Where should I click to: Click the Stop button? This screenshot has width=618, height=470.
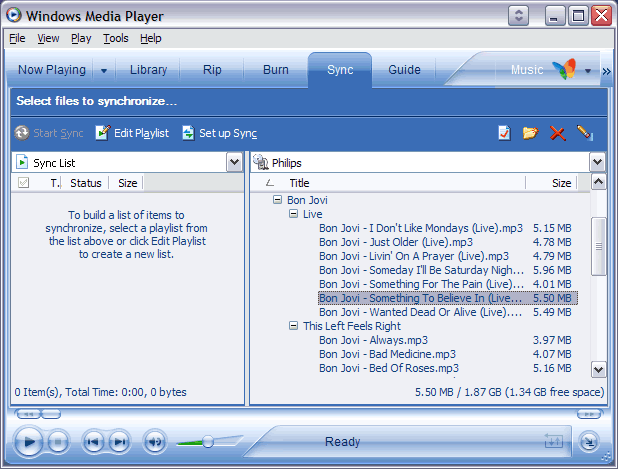click(58, 442)
